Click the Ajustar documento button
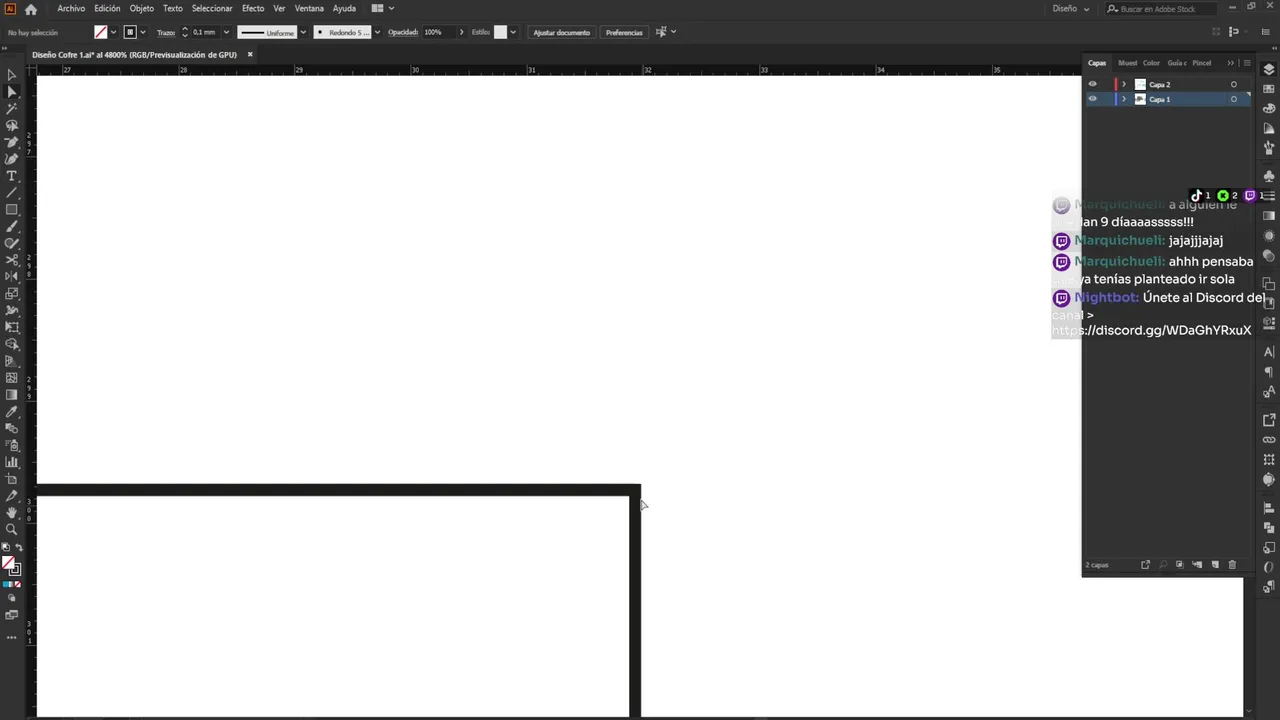The height and width of the screenshot is (720, 1280). [x=562, y=32]
